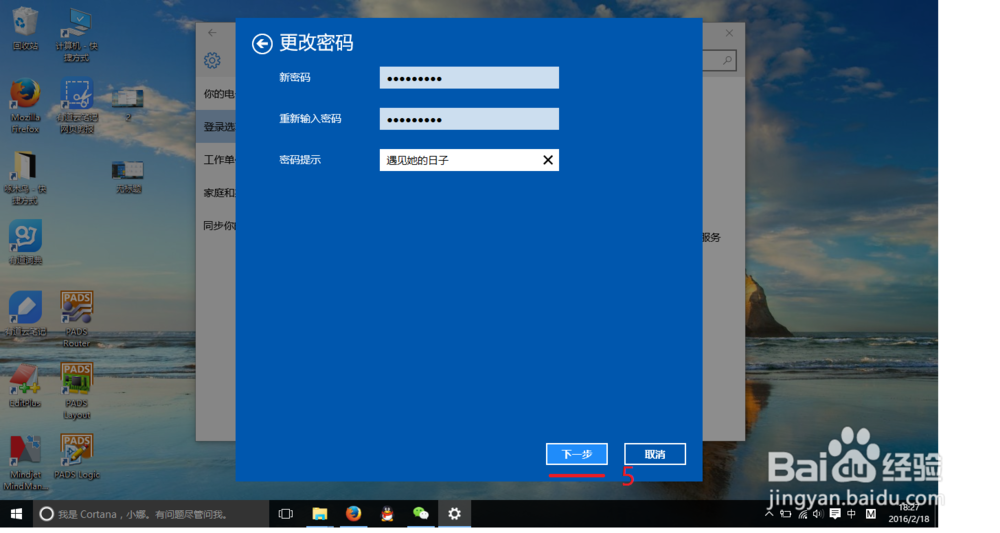Click the Settings gear in the taskbar
The width and height of the screenshot is (1000, 533).
pyautogui.click(x=454, y=514)
